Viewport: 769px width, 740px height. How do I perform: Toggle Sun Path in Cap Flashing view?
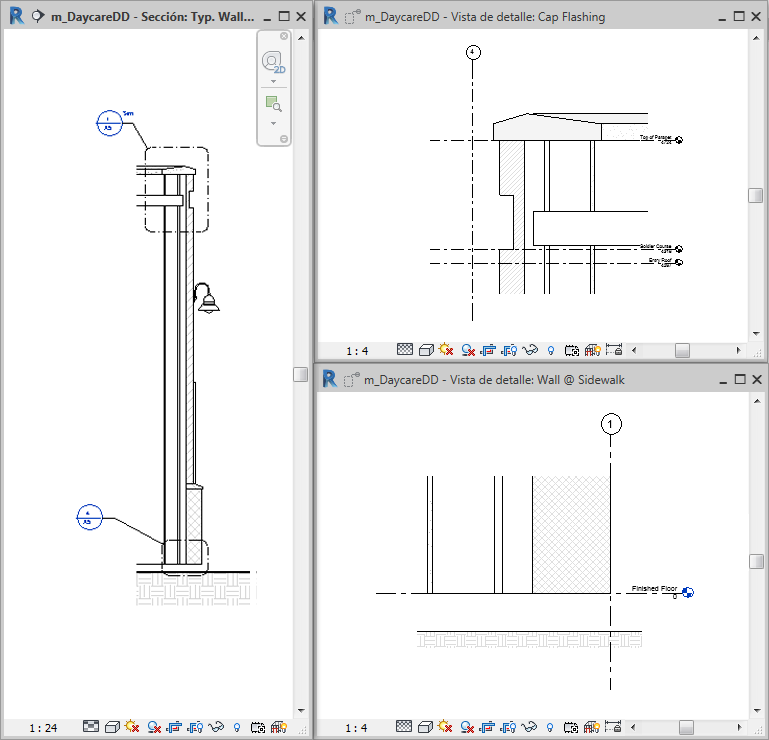(446, 350)
